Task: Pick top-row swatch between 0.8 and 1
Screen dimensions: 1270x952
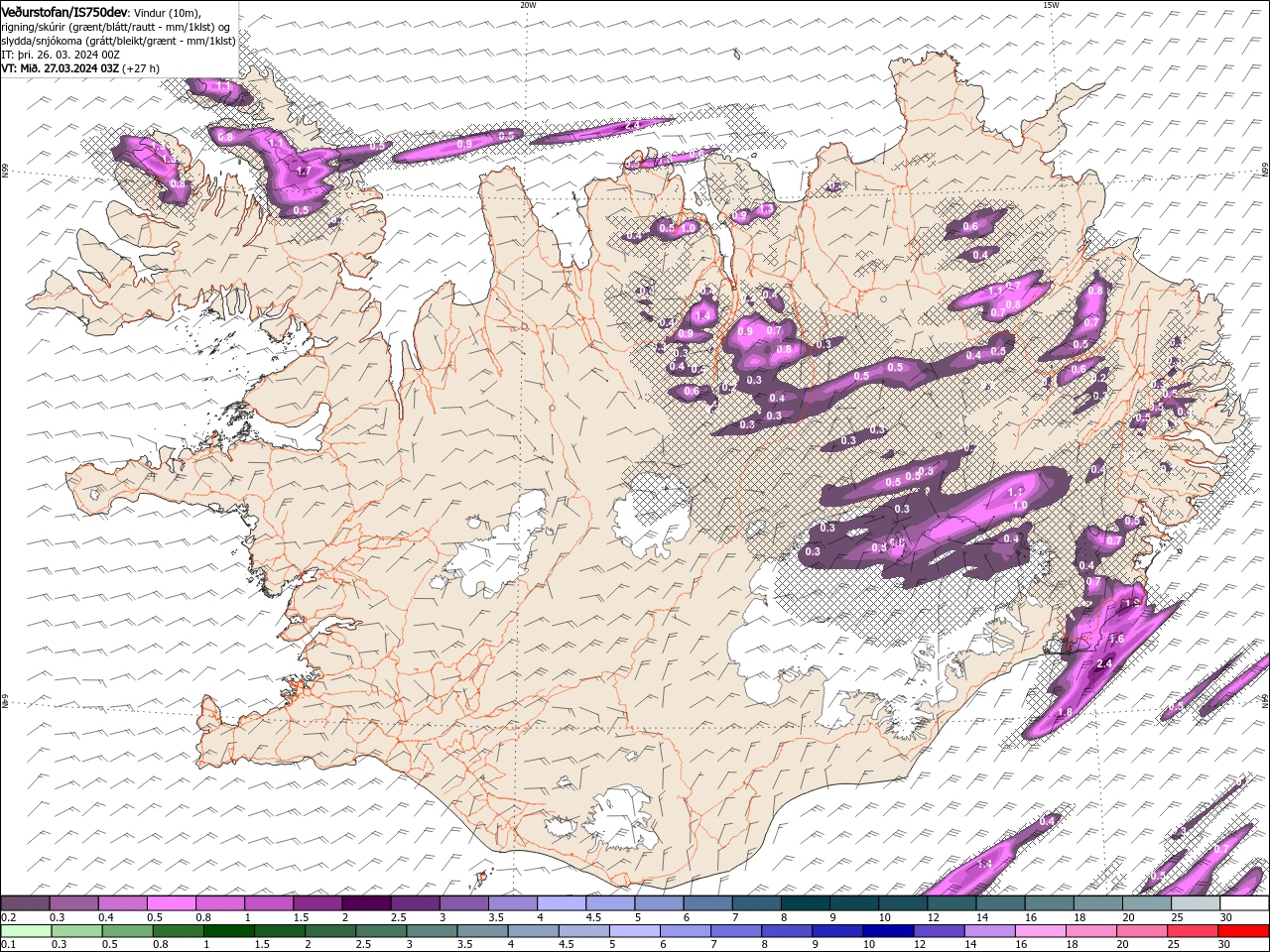Action: 220,903
